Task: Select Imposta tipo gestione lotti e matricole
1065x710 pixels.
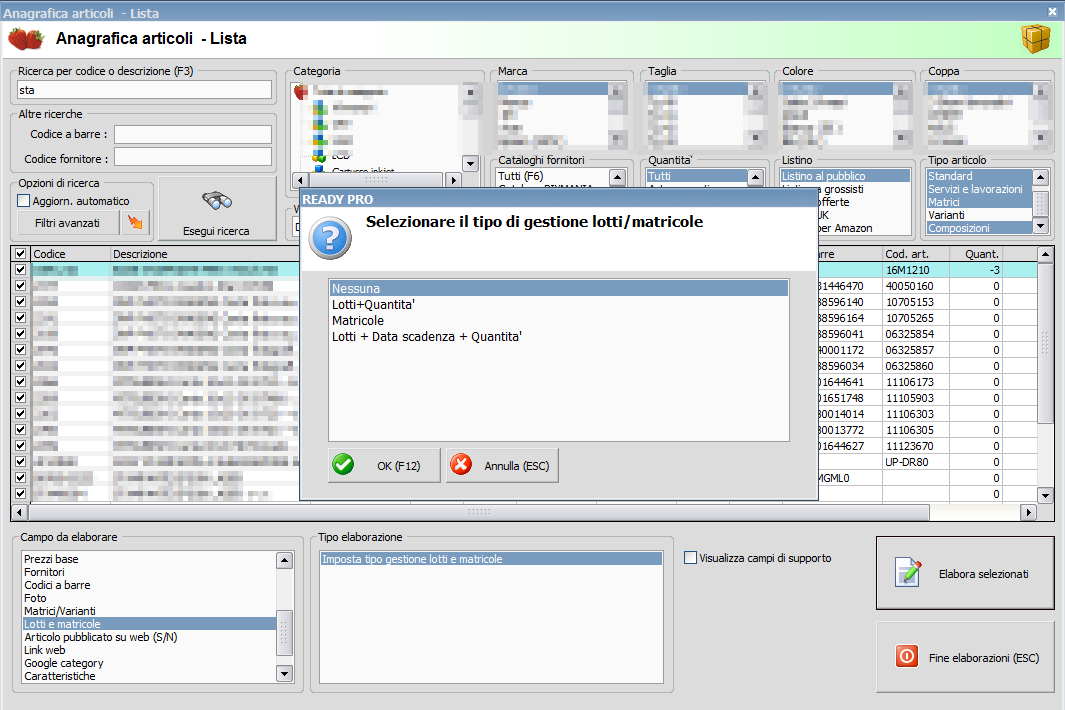Action: point(491,558)
